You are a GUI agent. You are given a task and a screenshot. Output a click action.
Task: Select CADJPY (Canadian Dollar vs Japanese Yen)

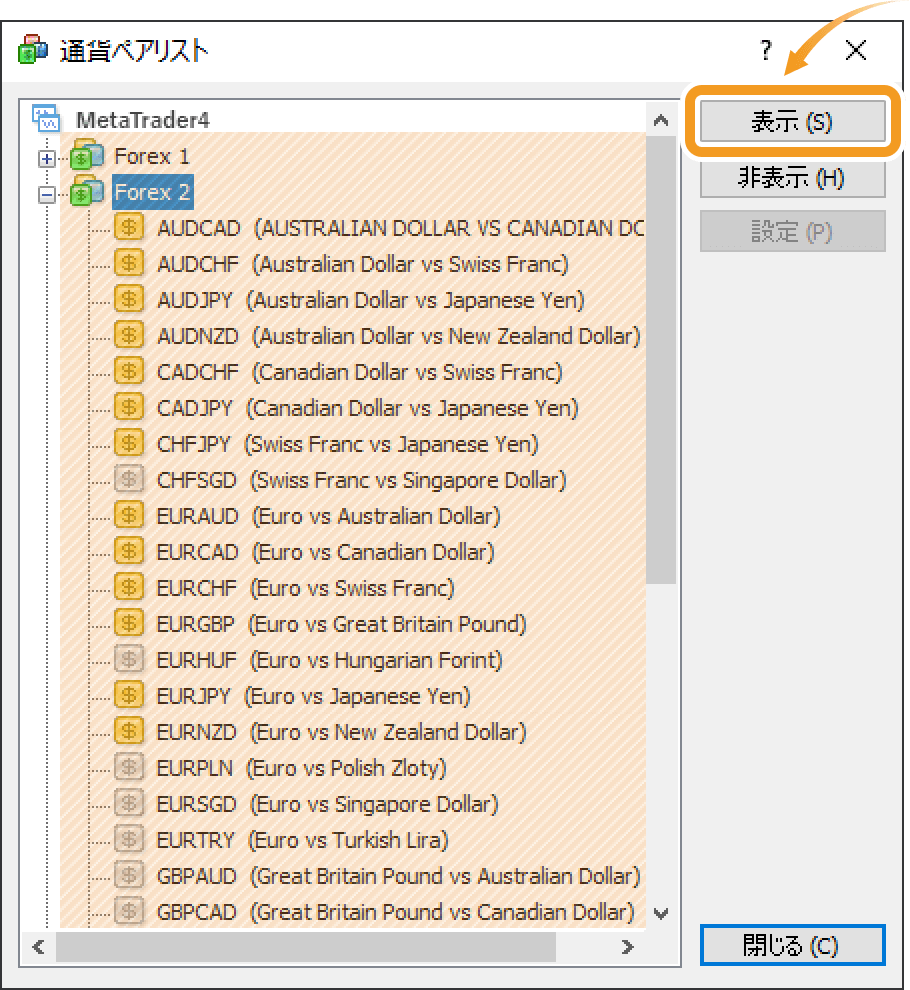pyautogui.click(x=368, y=408)
